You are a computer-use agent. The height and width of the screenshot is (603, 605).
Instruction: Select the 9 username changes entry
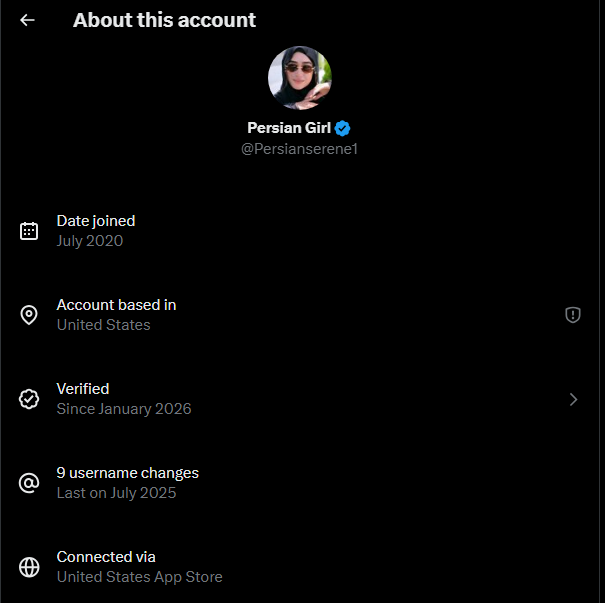pos(300,483)
